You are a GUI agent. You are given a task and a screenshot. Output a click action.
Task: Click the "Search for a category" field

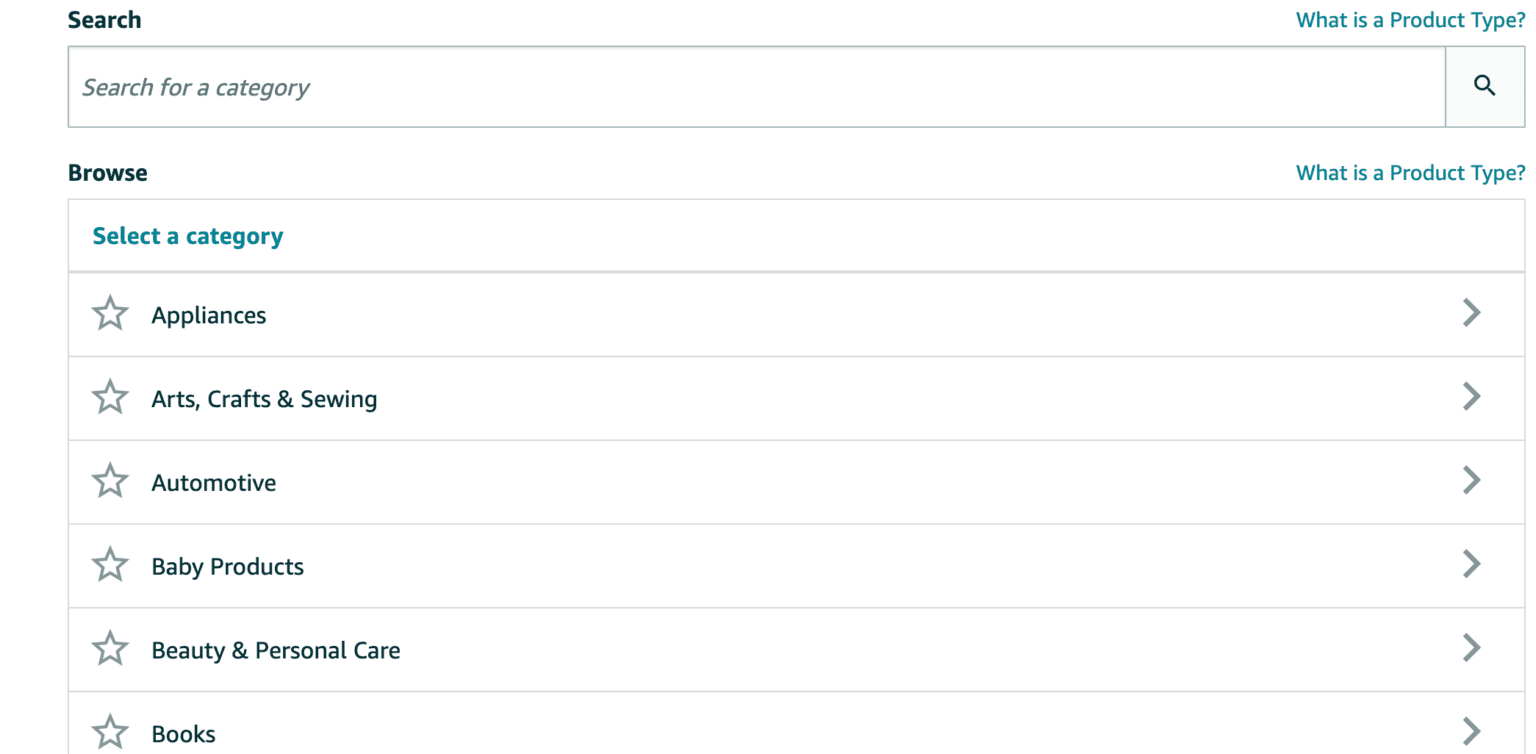coord(756,87)
